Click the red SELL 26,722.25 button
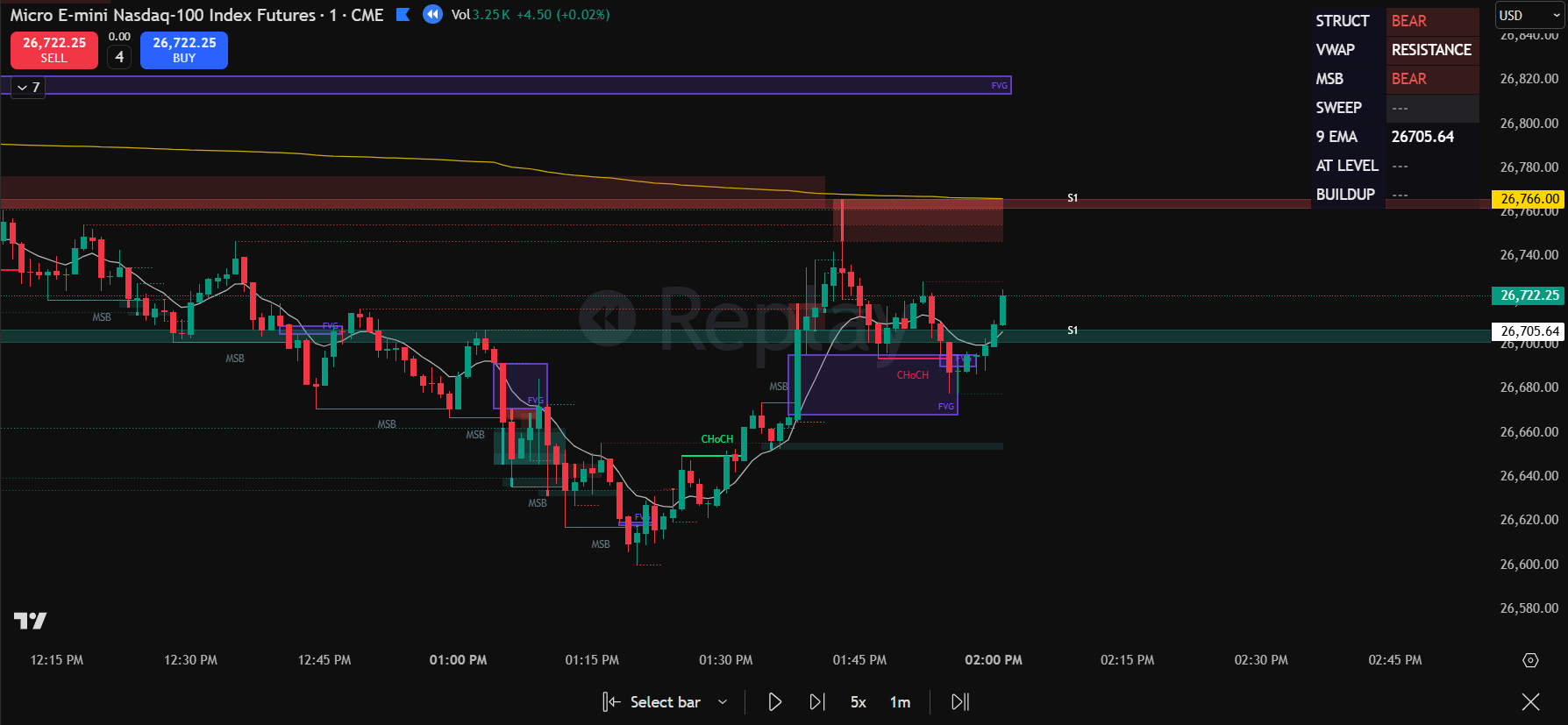 tap(54, 50)
